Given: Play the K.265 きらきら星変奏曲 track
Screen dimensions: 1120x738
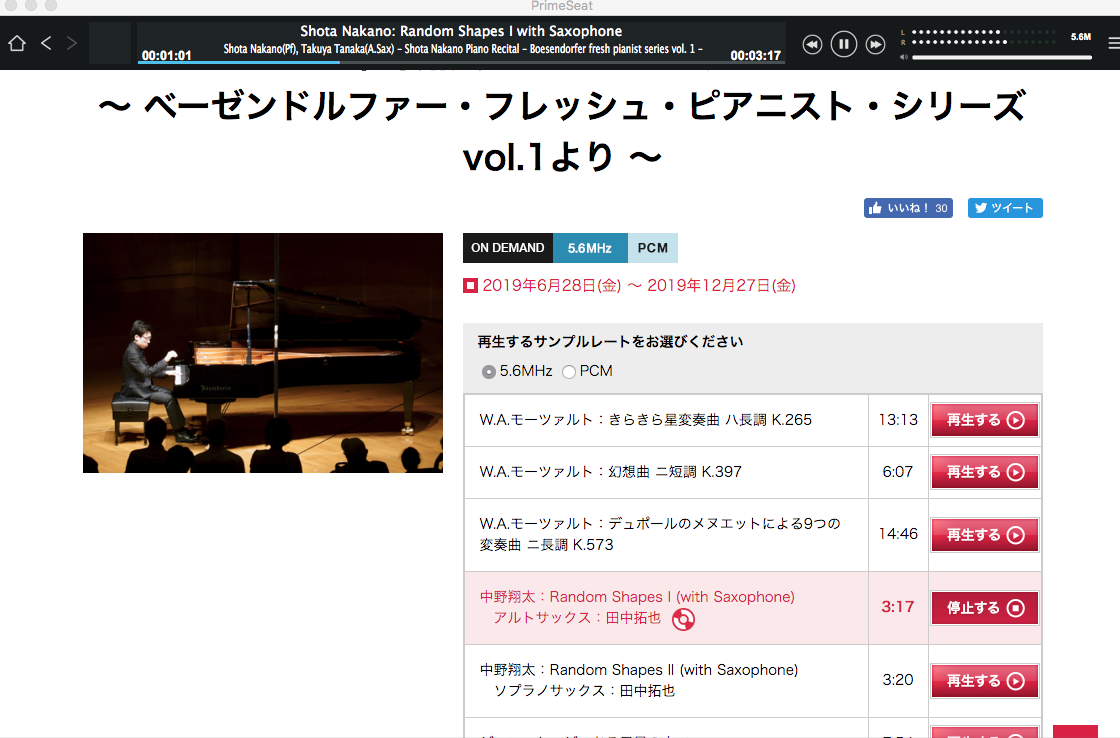Looking at the screenshot, I should coord(984,420).
